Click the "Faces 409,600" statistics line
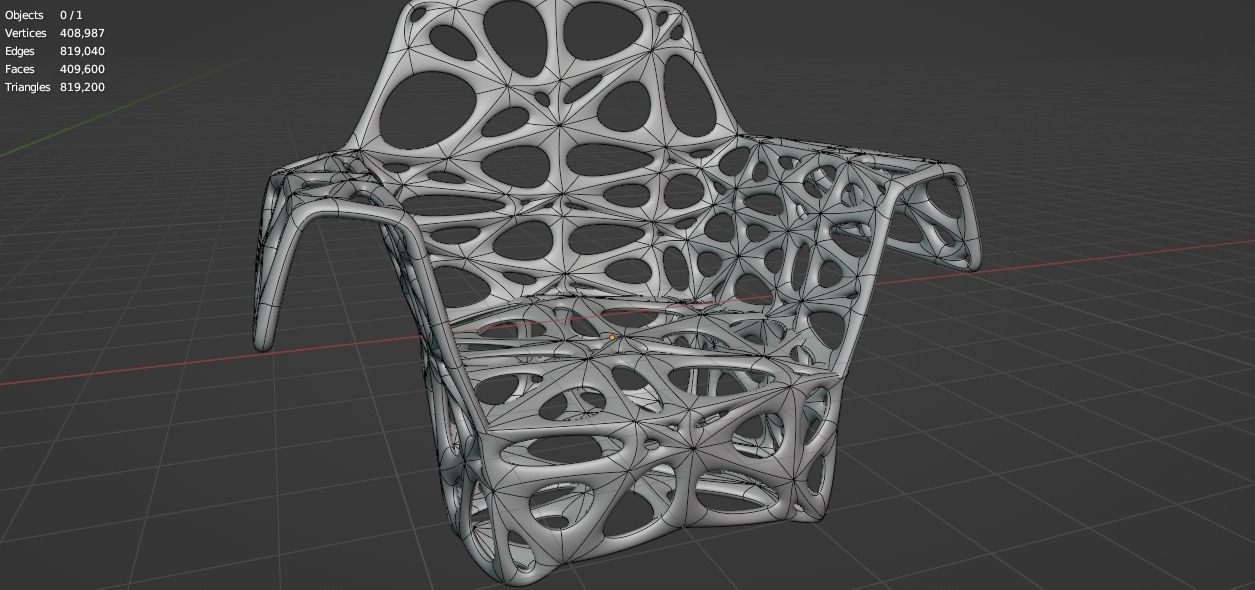Image resolution: width=1255 pixels, height=590 pixels. coord(54,69)
